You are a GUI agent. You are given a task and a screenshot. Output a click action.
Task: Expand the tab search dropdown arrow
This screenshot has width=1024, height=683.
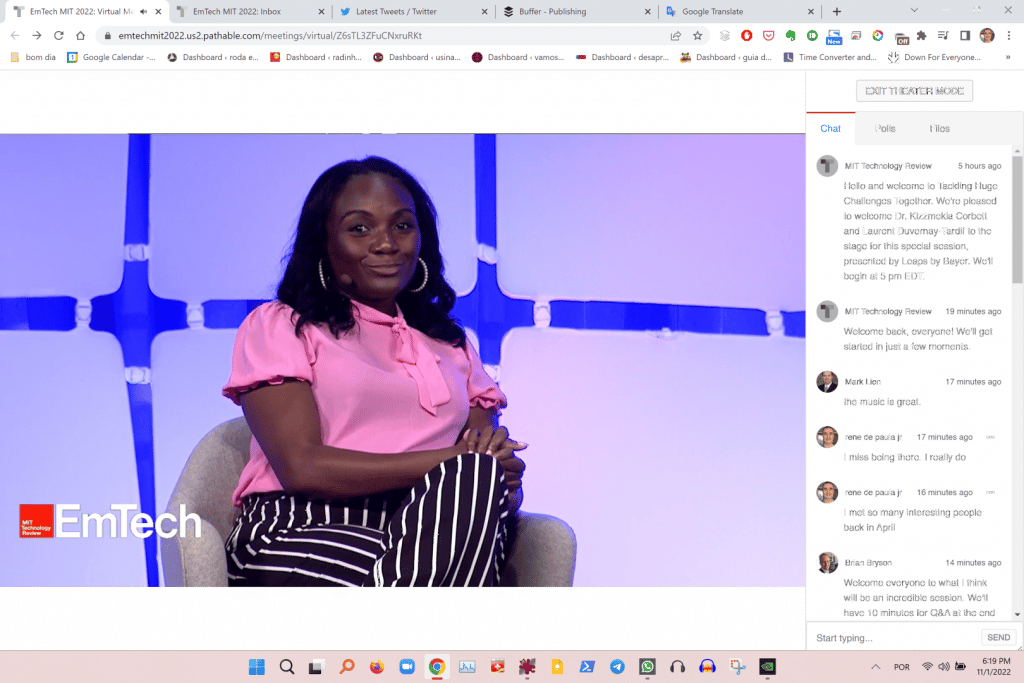[915, 11]
